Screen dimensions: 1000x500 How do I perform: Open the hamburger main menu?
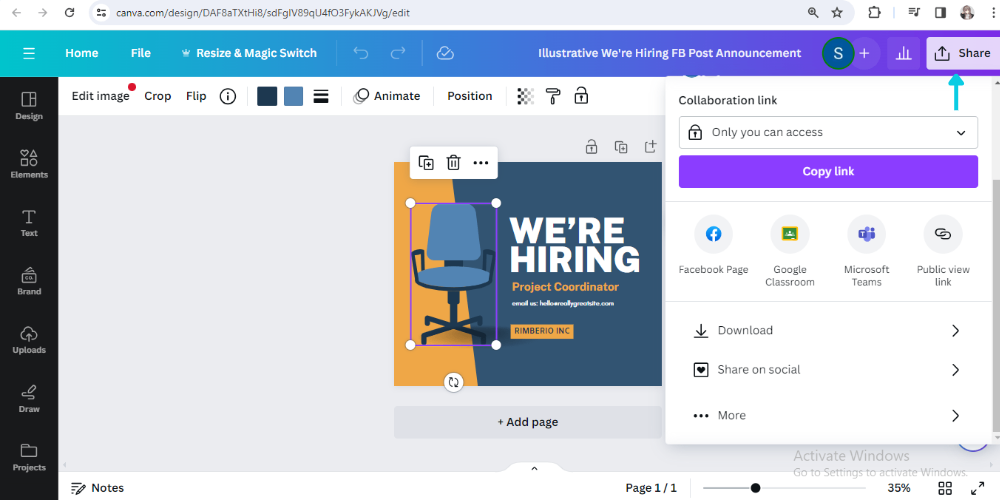tap(29, 53)
